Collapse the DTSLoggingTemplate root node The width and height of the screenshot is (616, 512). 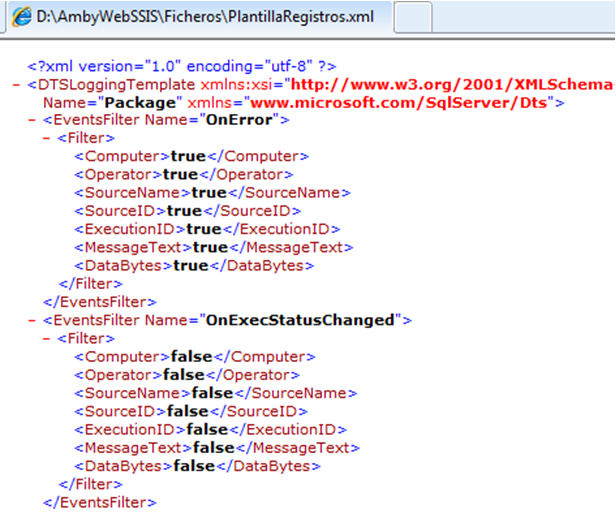[17, 85]
